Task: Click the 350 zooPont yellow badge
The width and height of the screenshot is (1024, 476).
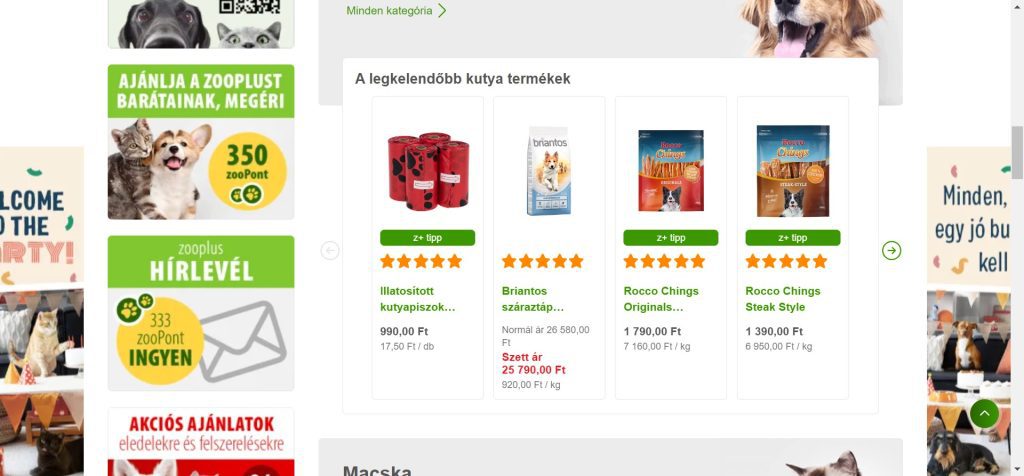Action: 247,171
